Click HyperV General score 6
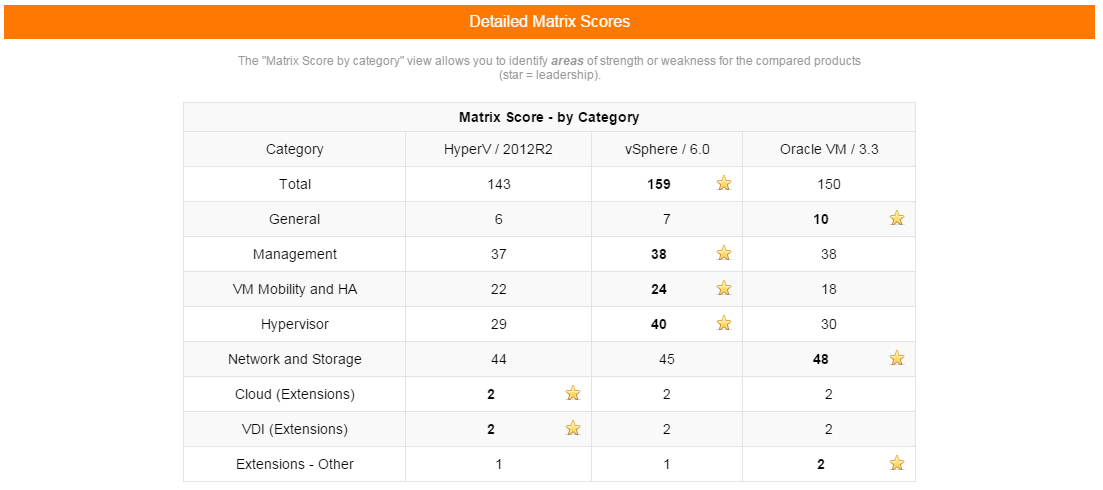Screen dimensions: 1103x490 (x=499, y=219)
